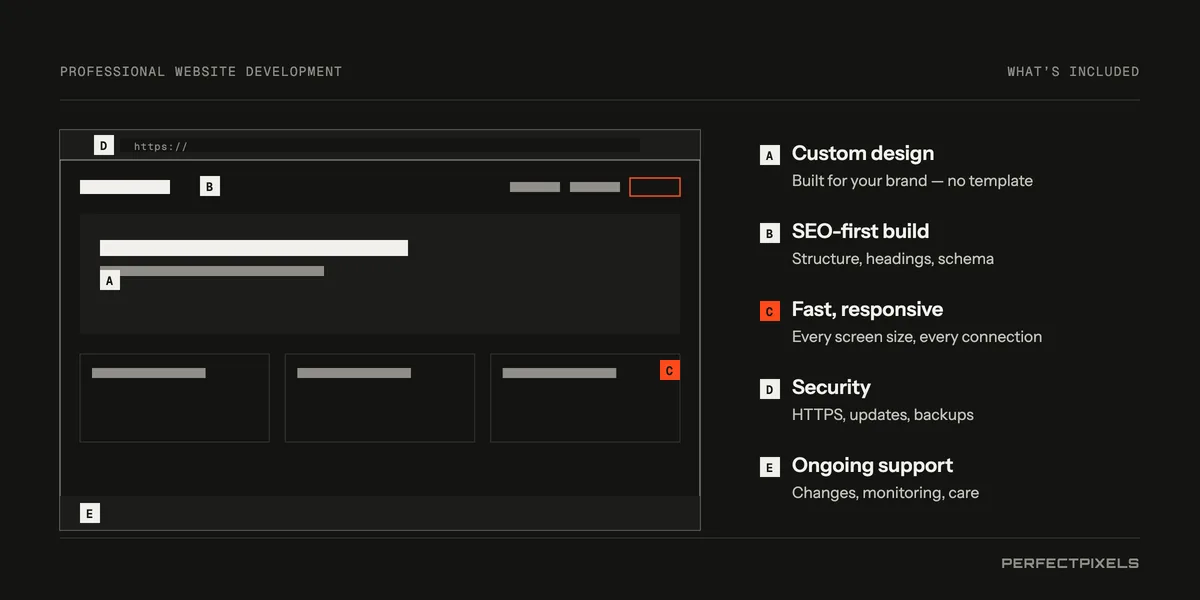Click the D label in the browser address bar

pyautogui.click(x=104, y=145)
